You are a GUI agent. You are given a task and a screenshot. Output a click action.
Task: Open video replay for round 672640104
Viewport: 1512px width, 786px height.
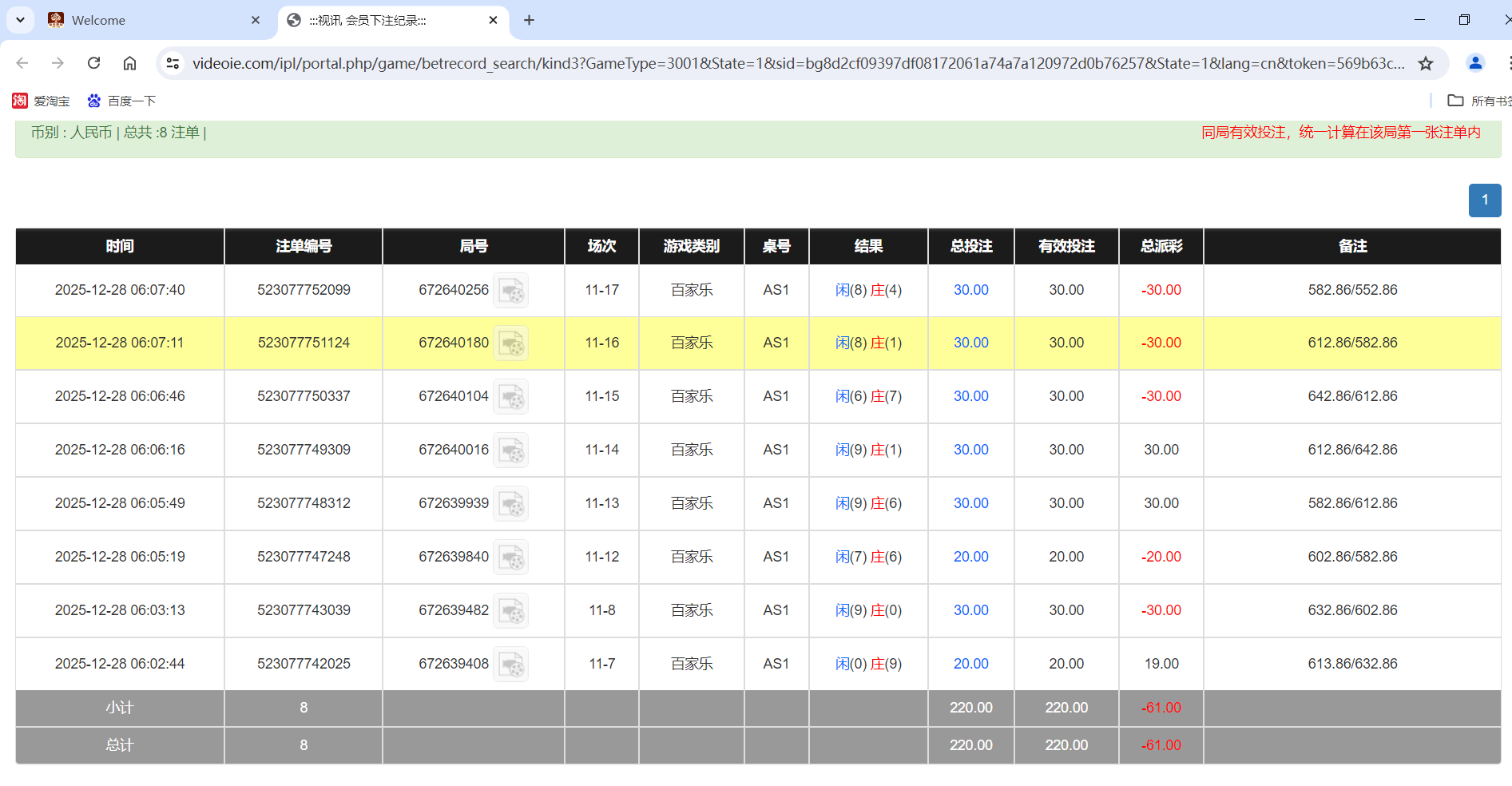510,397
